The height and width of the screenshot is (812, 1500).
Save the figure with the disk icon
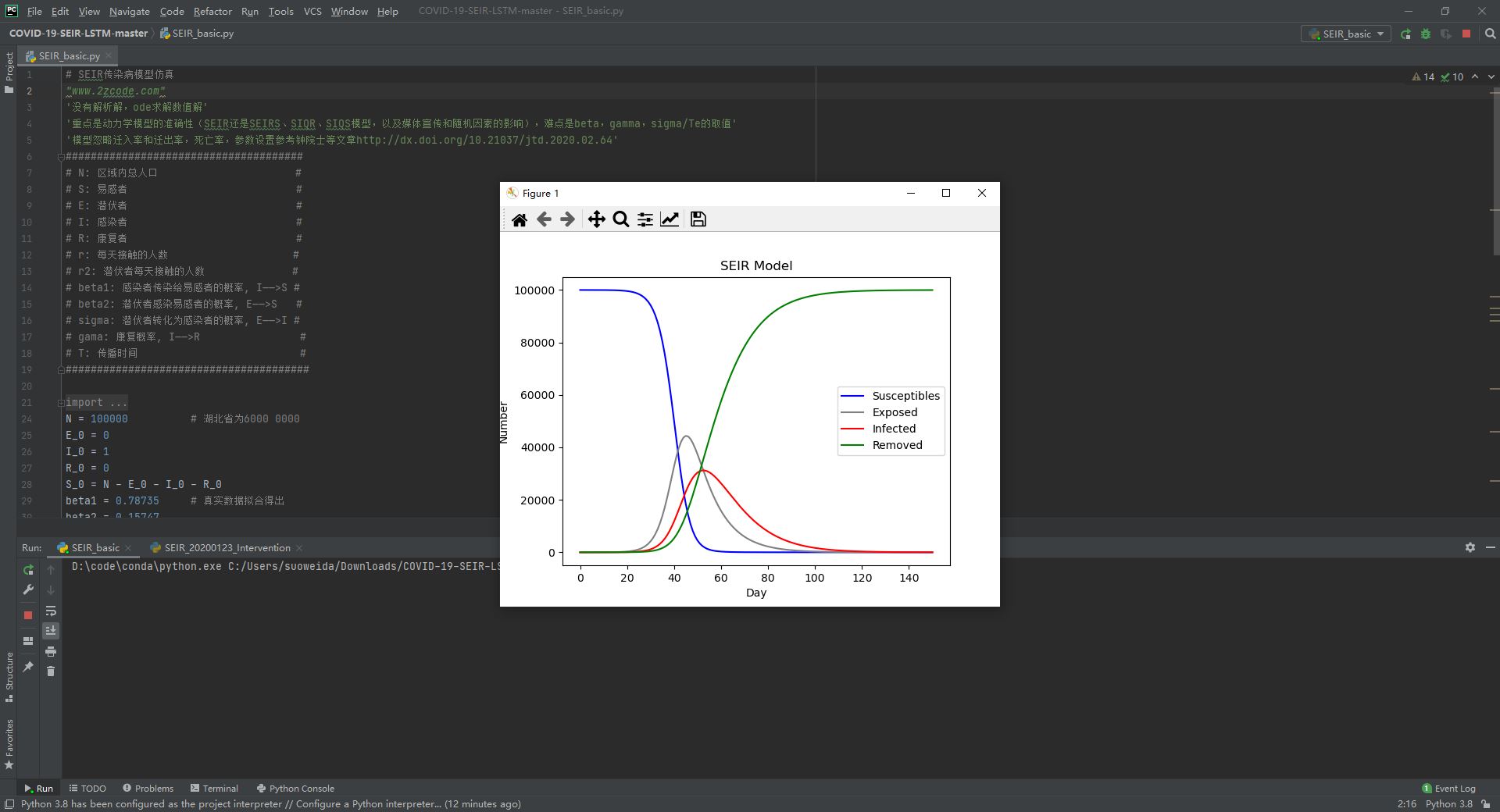pyautogui.click(x=698, y=219)
